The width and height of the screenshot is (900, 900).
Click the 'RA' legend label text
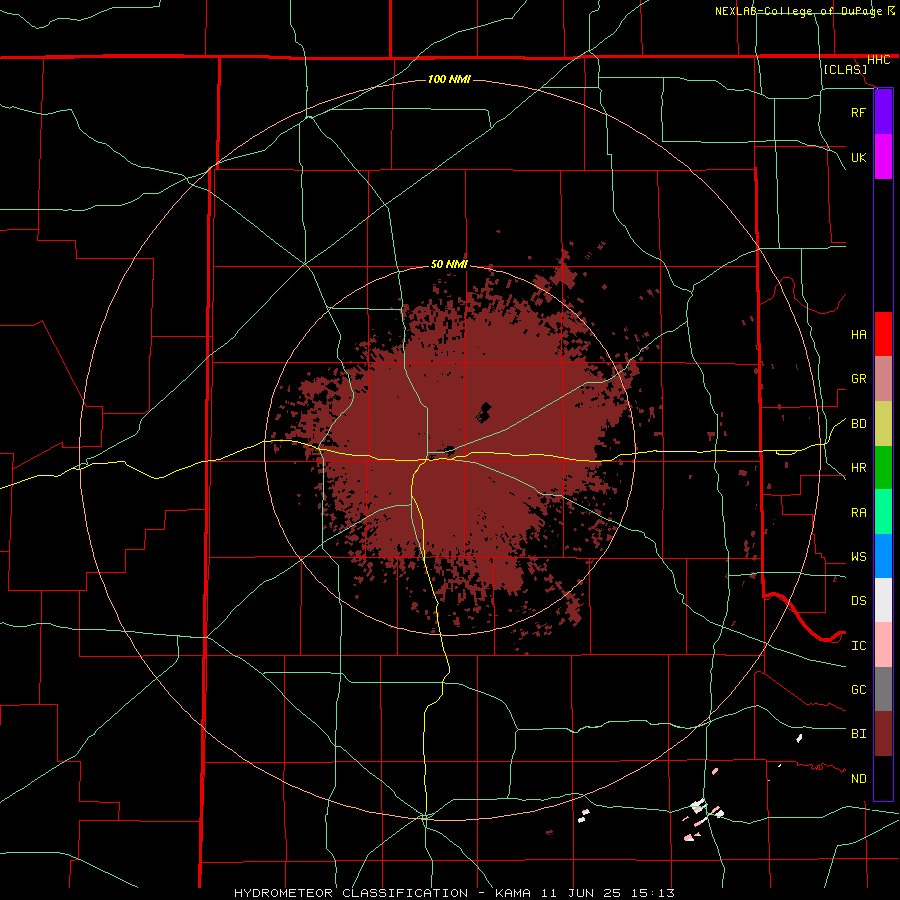pyautogui.click(x=859, y=513)
